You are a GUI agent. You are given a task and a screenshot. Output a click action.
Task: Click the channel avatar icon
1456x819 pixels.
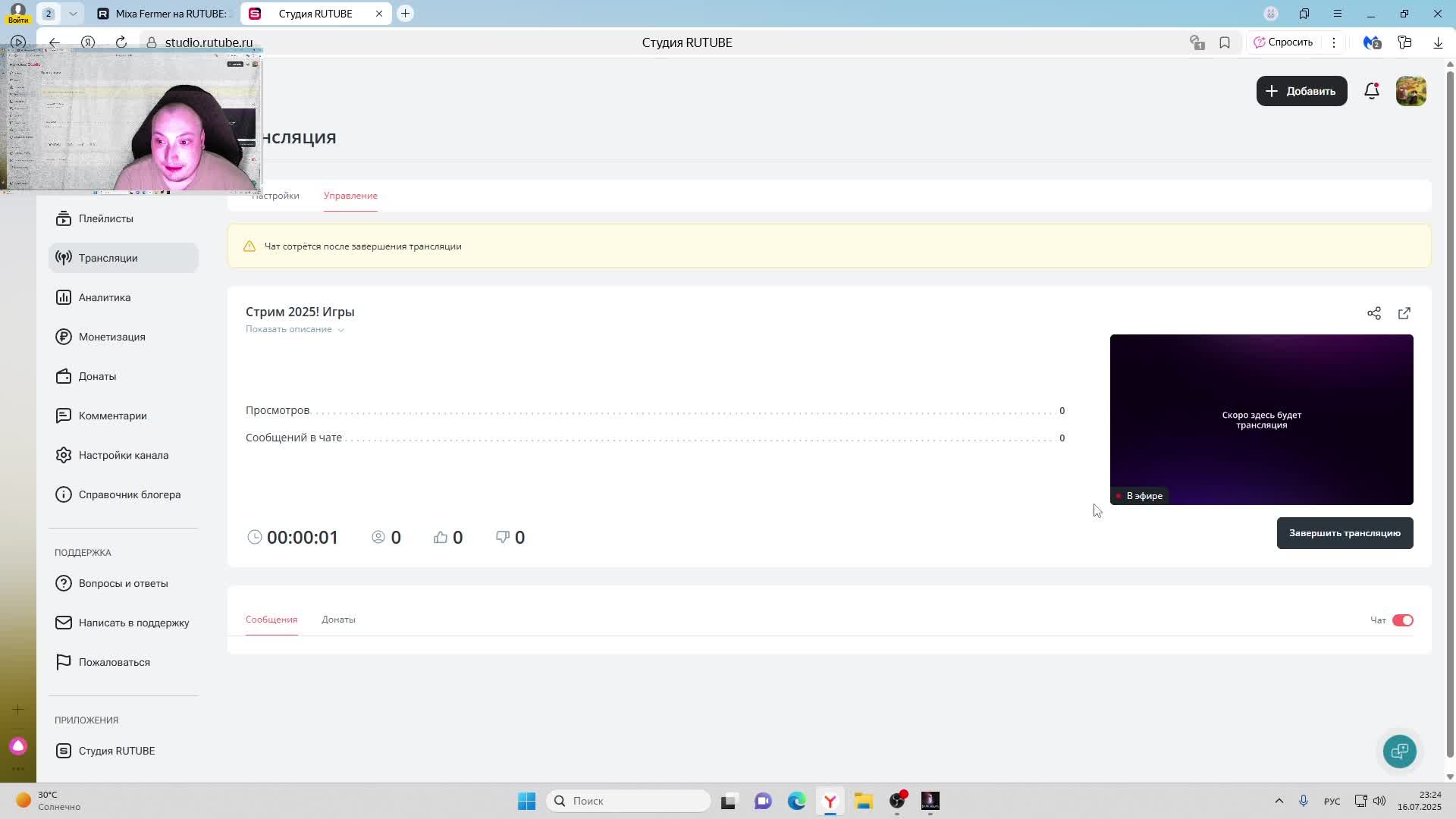pyautogui.click(x=1410, y=91)
